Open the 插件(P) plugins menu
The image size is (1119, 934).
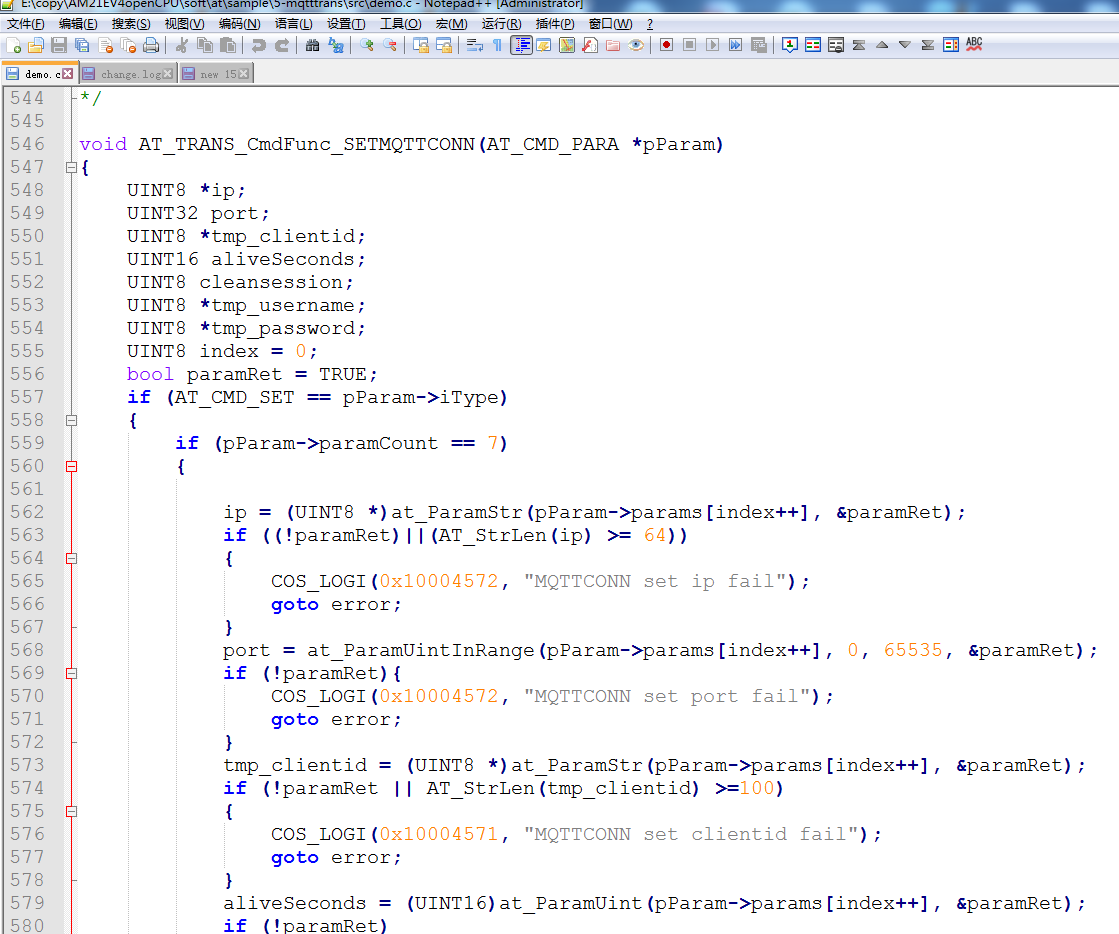[x=555, y=23]
